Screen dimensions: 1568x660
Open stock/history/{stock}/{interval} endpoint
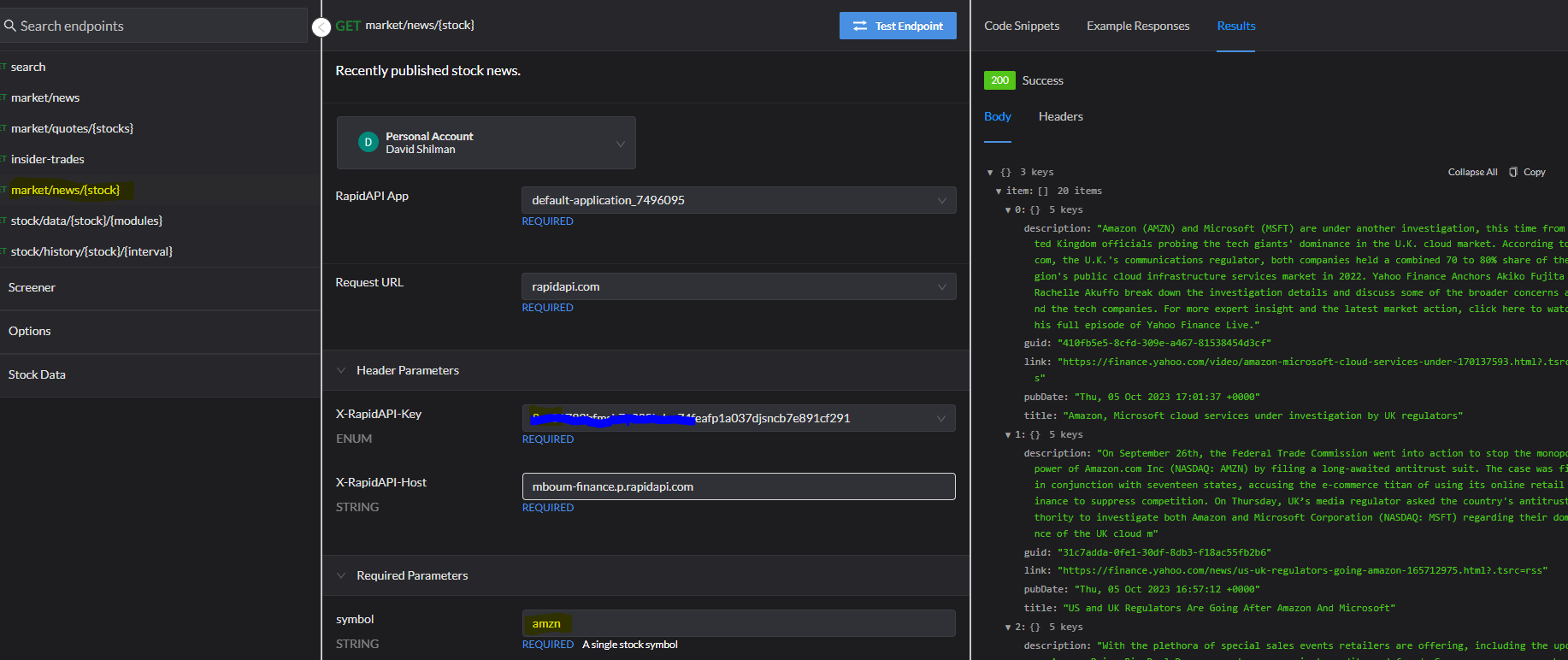click(91, 251)
